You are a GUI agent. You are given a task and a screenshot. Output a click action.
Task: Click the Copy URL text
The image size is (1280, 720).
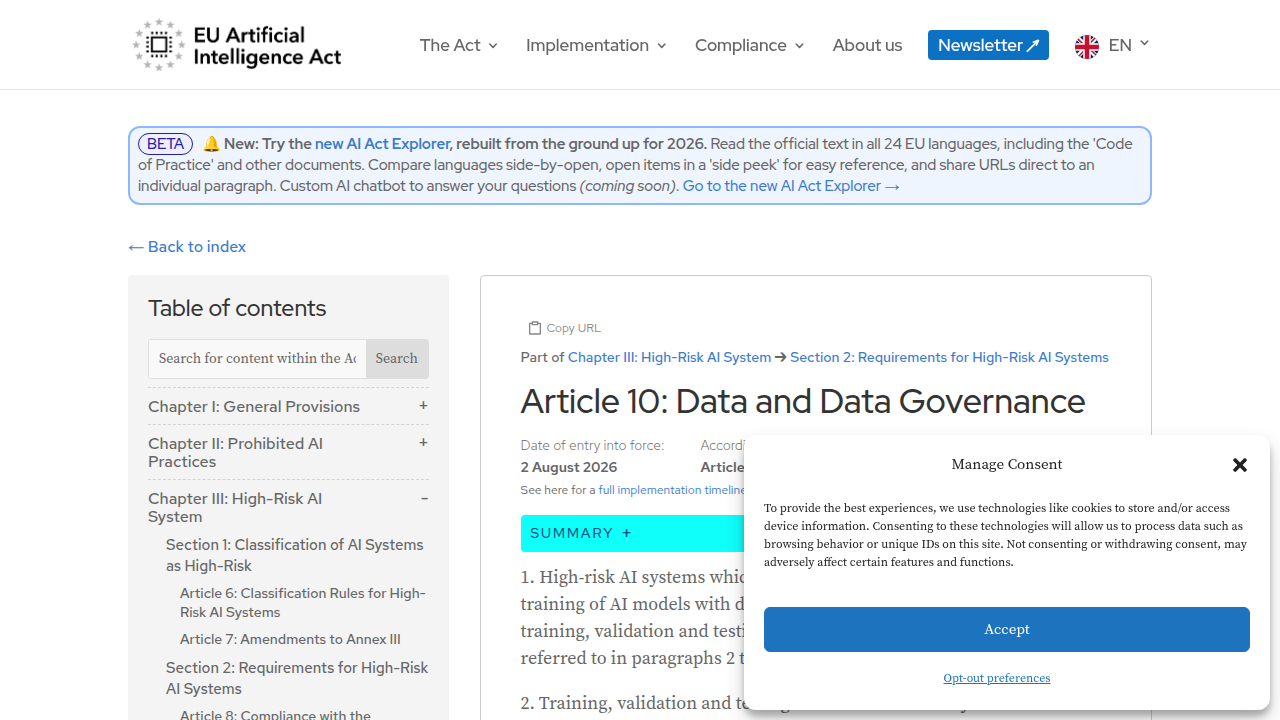(x=574, y=328)
